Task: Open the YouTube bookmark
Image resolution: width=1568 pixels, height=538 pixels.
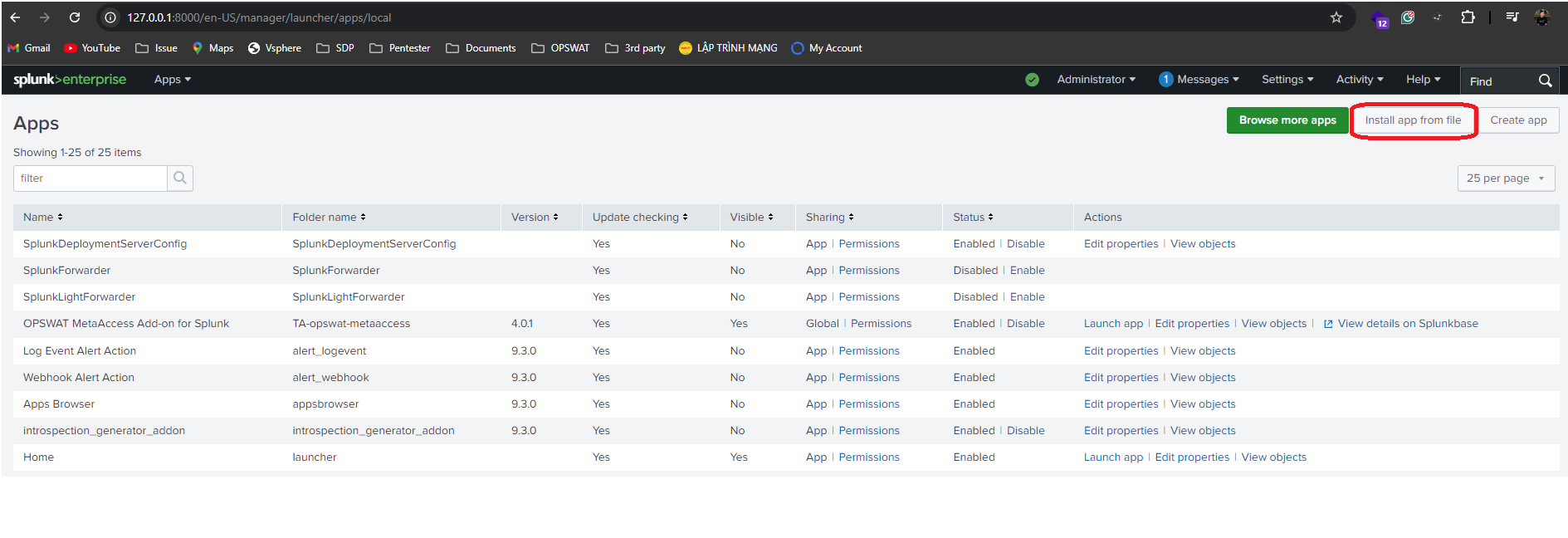Action: 92,48
